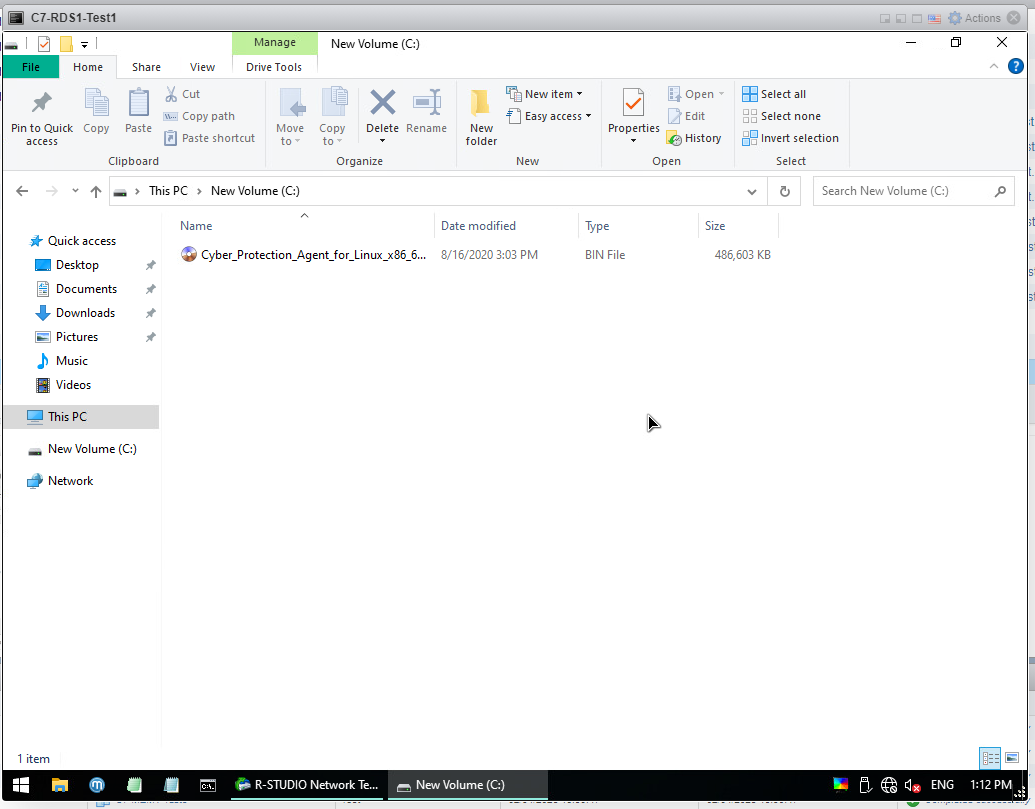Open the View ribbon tab

pos(202,67)
